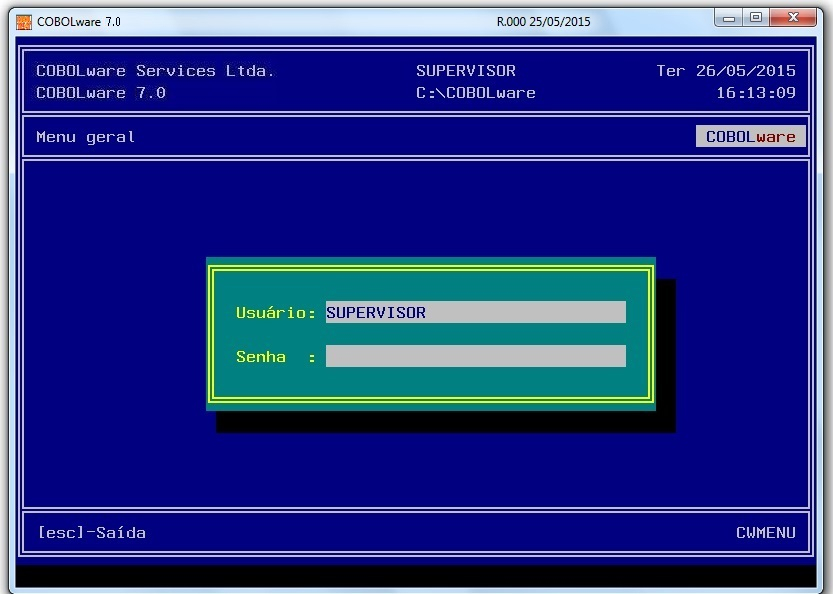833x594 pixels.
Task: Click the 'Usuário:' label
Action: pyautogui.click(x=276, y=312)
